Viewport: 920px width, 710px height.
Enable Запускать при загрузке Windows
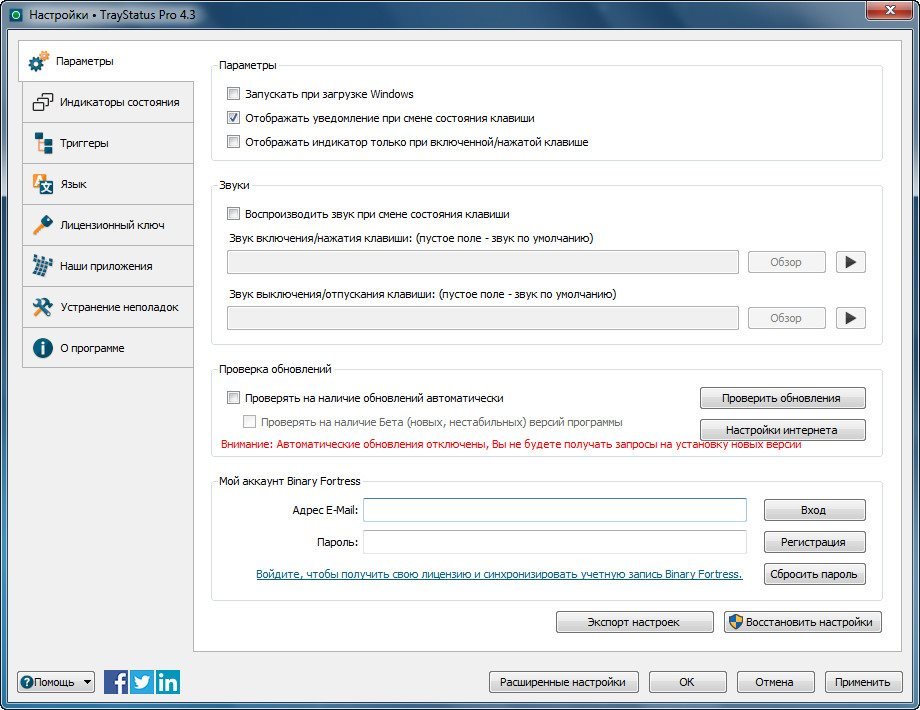234,94
